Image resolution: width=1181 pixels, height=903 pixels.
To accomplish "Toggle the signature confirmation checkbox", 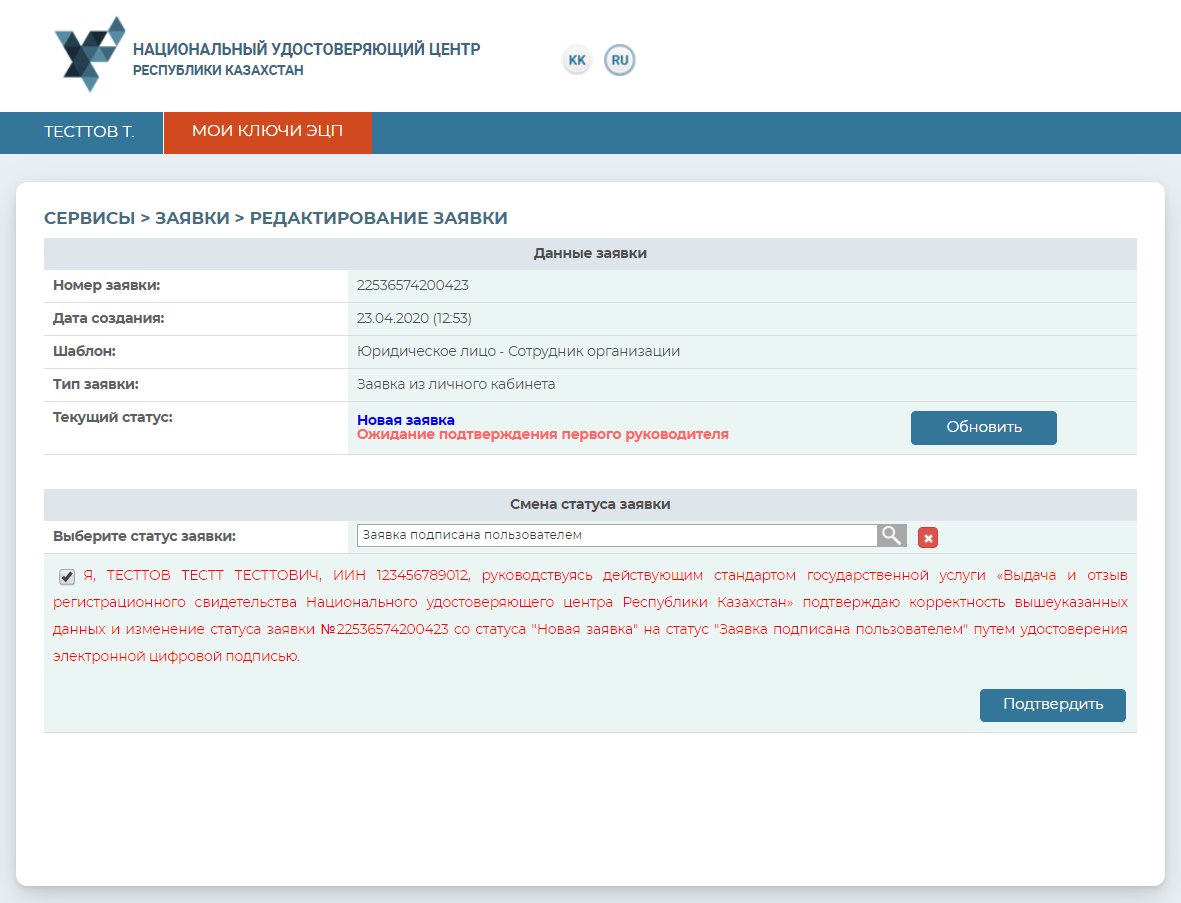I will [x=67, y=576].
